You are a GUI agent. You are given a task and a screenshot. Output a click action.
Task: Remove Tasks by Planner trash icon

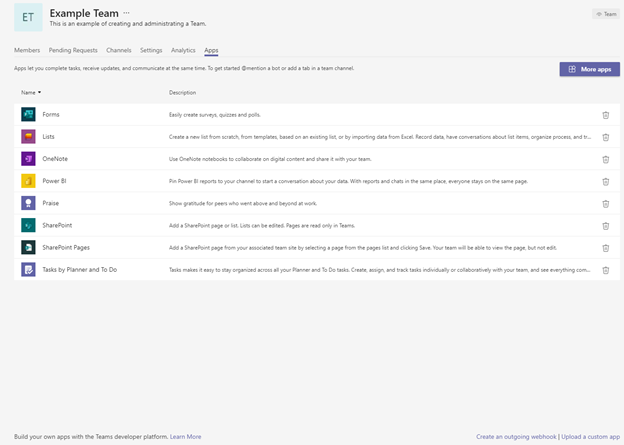point(606,270)
